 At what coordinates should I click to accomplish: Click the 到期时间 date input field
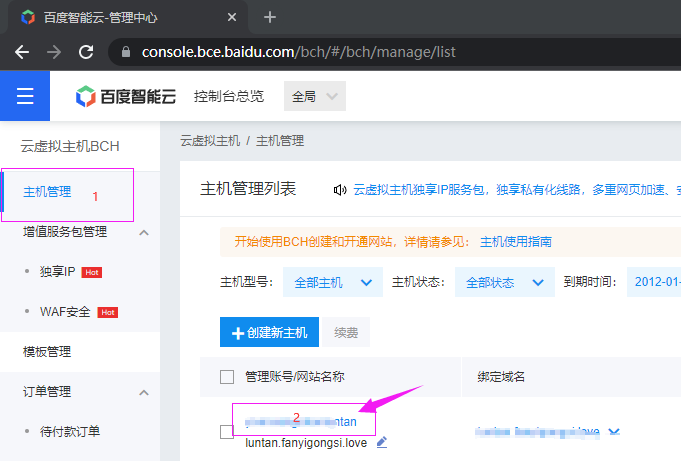click(655, 282)
